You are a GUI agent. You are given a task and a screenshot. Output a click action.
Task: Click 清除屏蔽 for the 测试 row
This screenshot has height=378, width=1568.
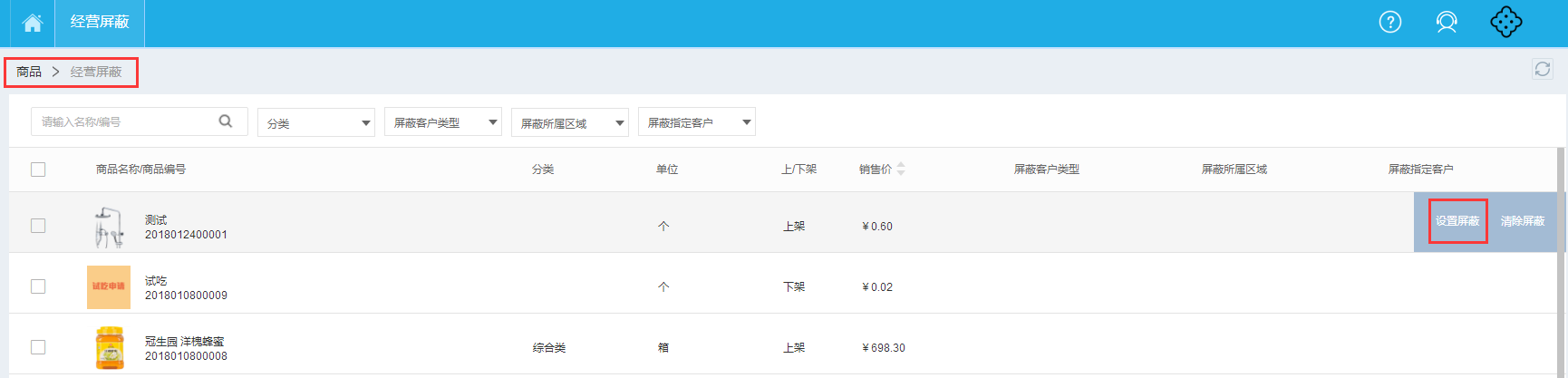coord(1523,221)
